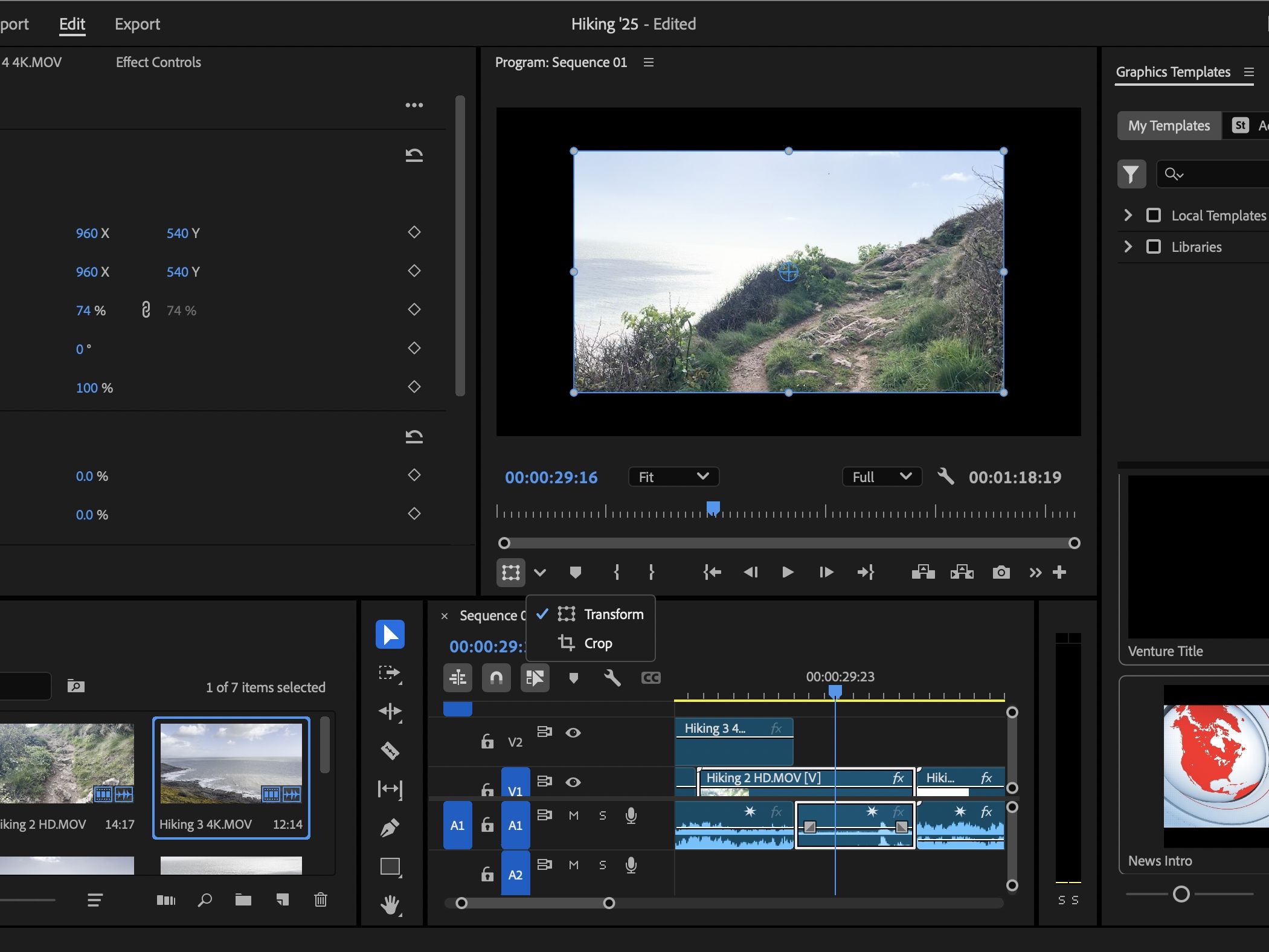1269x952 pixels.
Task: Switch to the Export tab
Action: coord(137,24)
